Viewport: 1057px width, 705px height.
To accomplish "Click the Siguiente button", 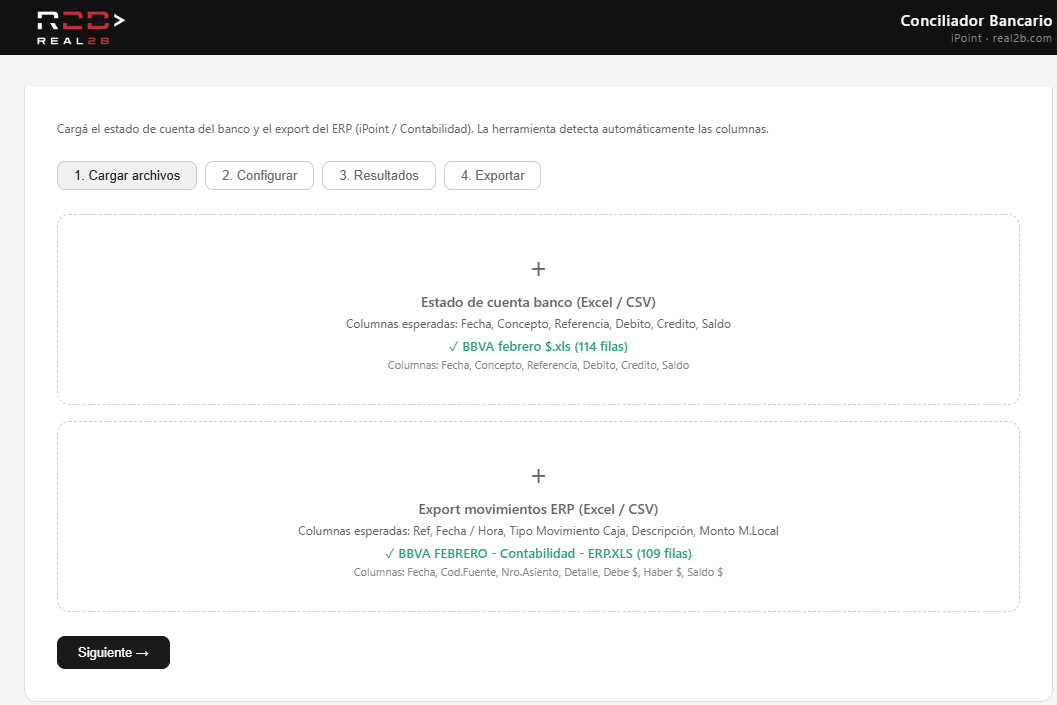I will [x=113, y=652].
